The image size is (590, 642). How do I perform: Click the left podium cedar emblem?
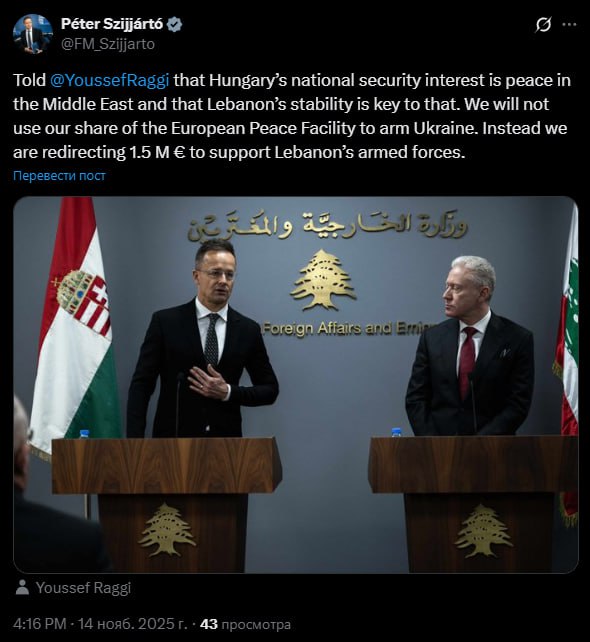click(167, 529)
